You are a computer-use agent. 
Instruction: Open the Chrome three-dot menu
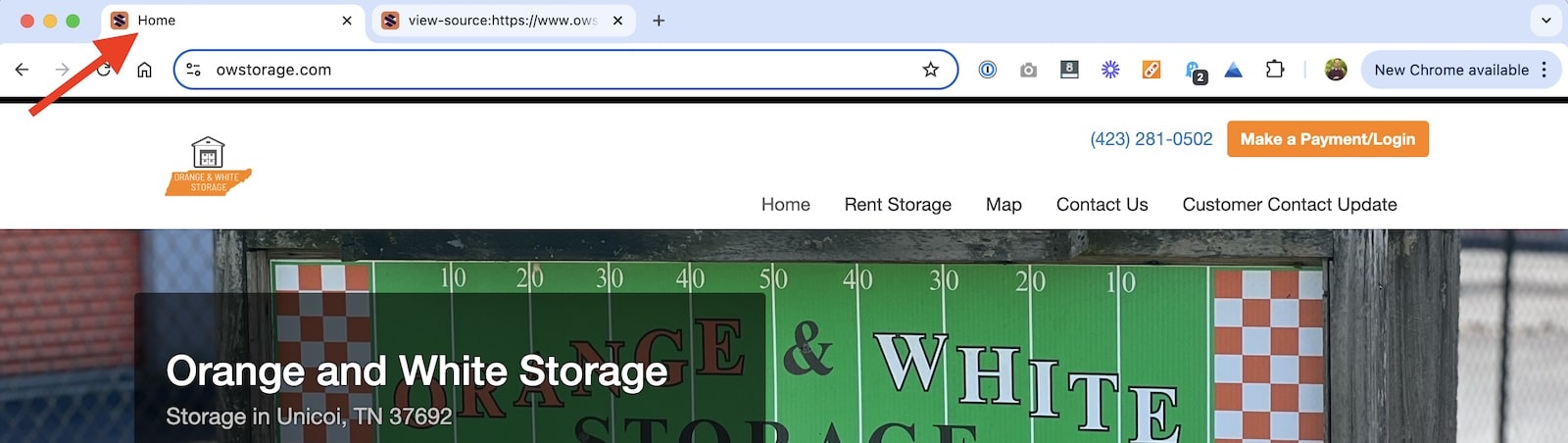[x=1544, y=70]
